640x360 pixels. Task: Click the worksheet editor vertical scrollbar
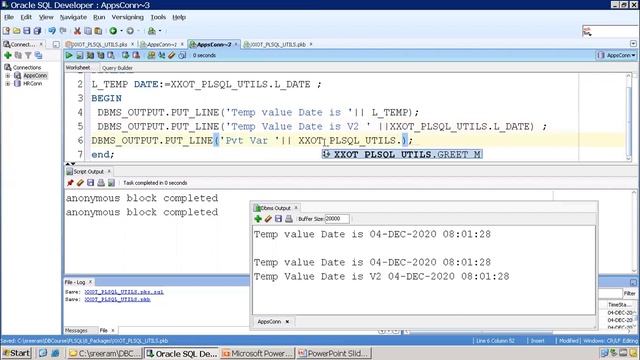click(x=629, y=117)
